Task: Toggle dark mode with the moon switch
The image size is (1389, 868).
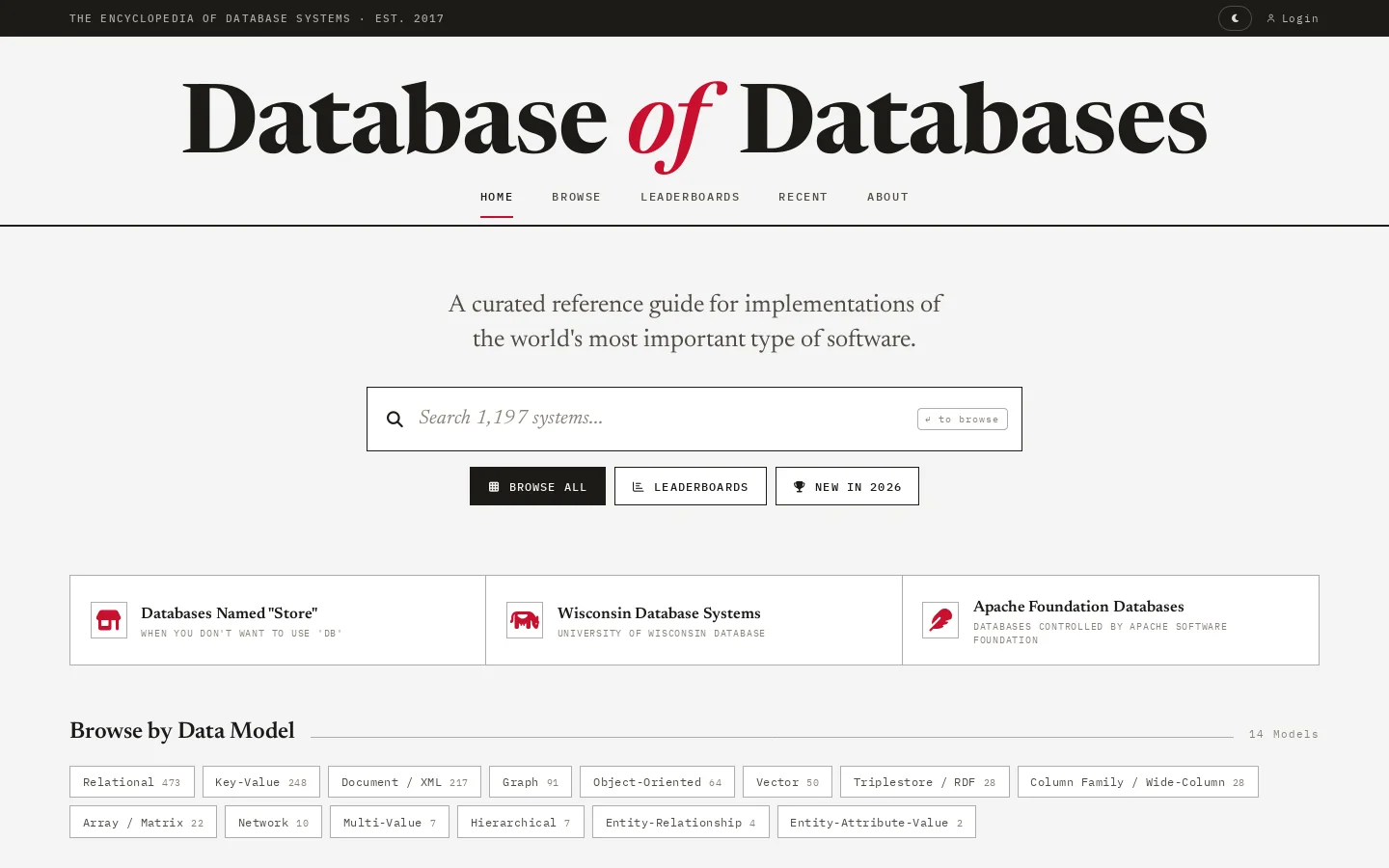Action: tap(1235, 18)
